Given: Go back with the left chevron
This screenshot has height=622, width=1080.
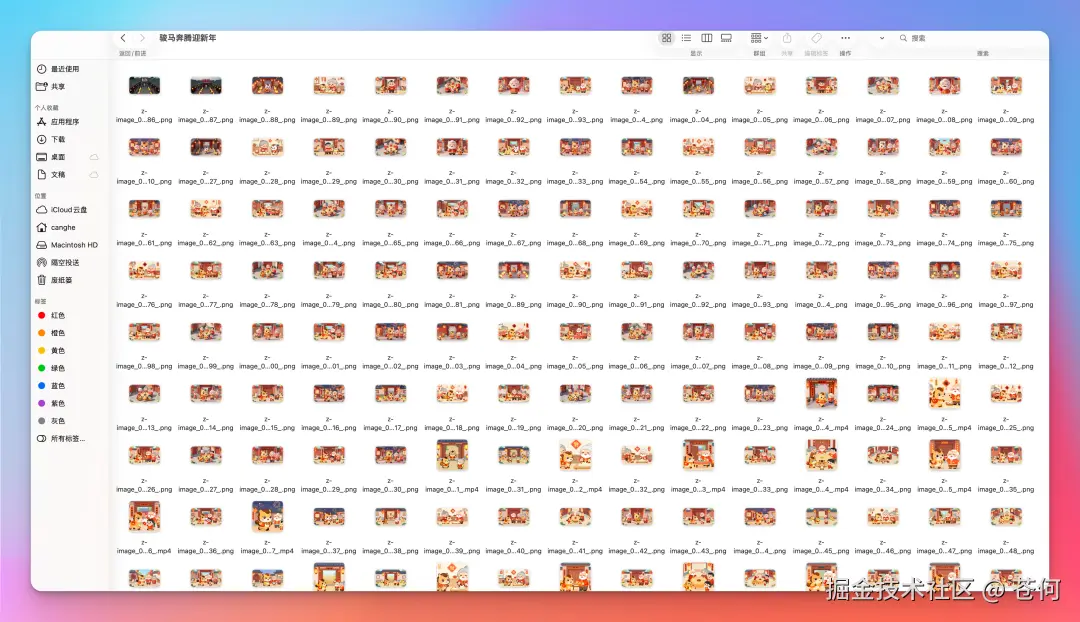Looking at the screenshot, I should 123,38.
